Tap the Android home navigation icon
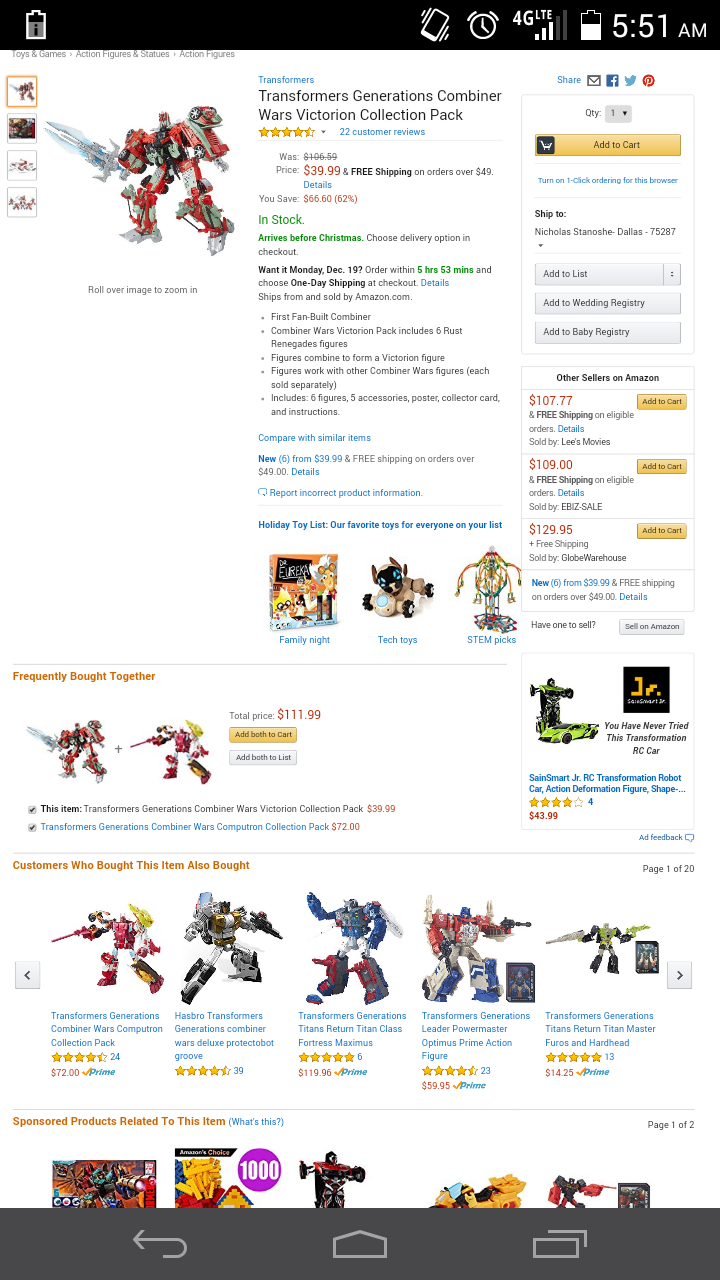Image resolution: width=720 pixels, height=1280 pixels. click(x=360, y=1244)
